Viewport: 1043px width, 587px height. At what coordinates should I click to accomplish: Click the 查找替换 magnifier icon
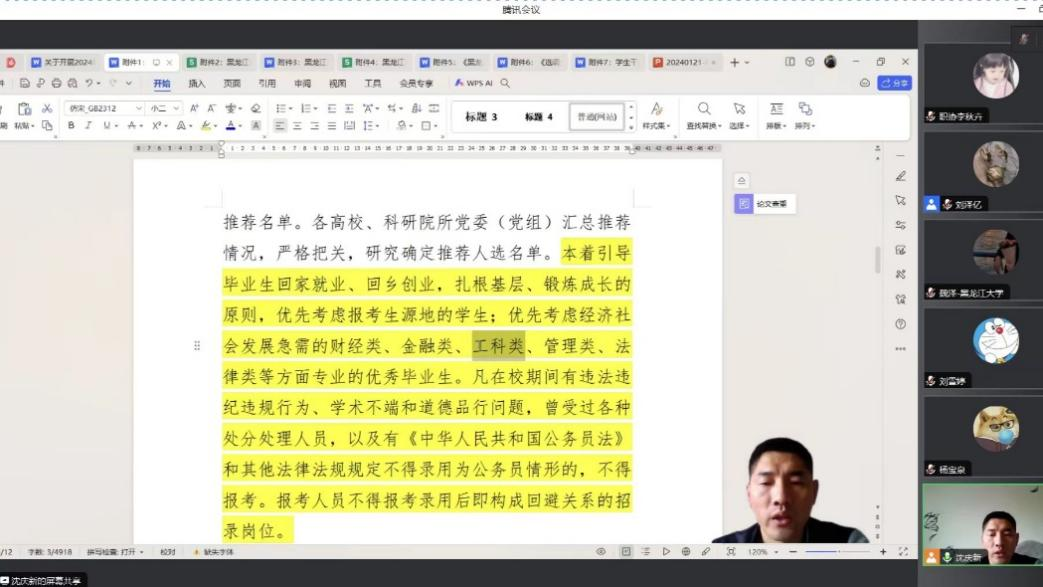pos(704,109)
